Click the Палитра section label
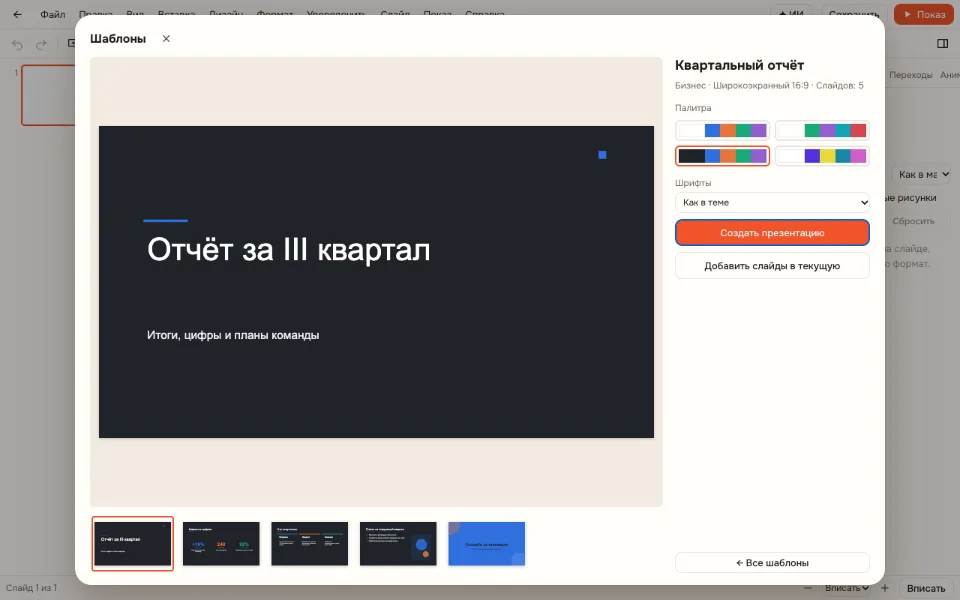 click(693, 108)
